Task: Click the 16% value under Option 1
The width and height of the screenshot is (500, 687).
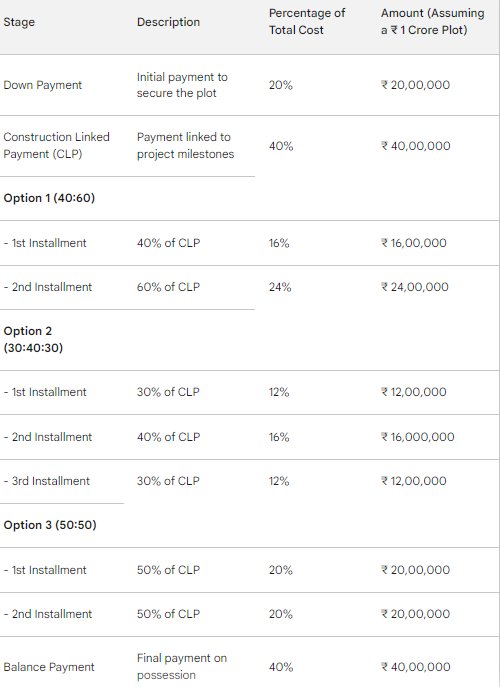Action: pos(279,243)
